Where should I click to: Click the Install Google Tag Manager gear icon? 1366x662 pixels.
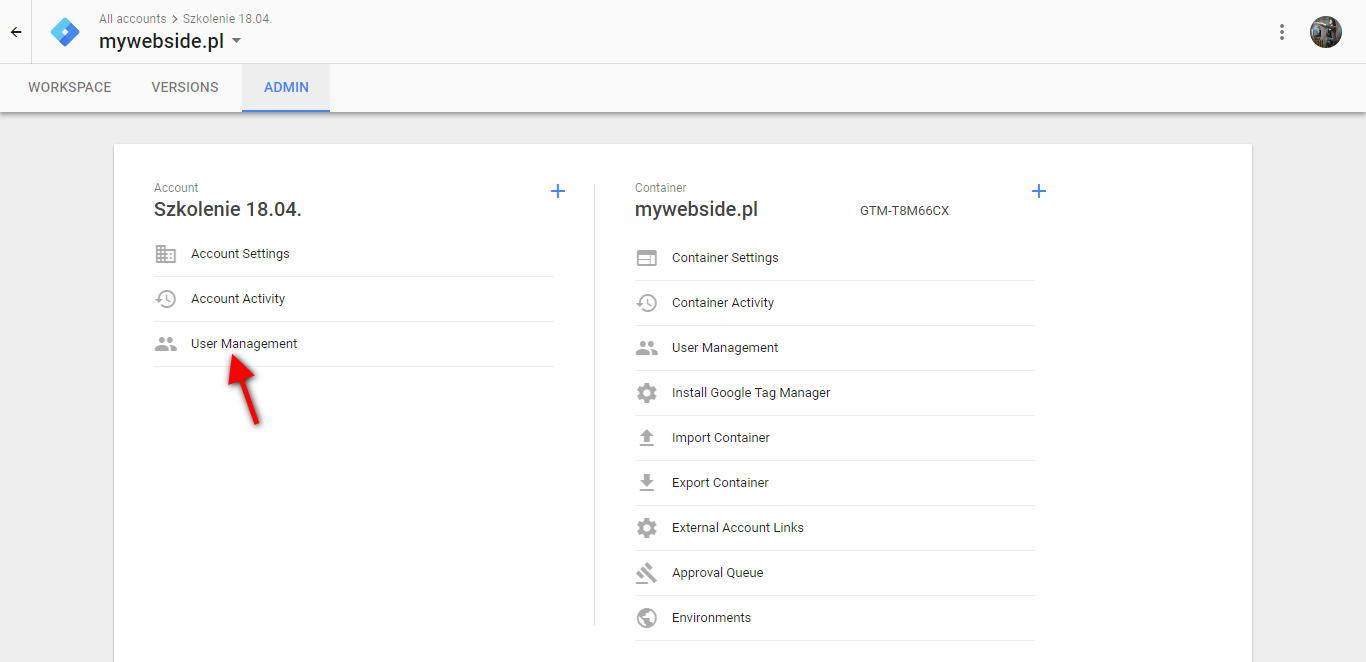647,393
